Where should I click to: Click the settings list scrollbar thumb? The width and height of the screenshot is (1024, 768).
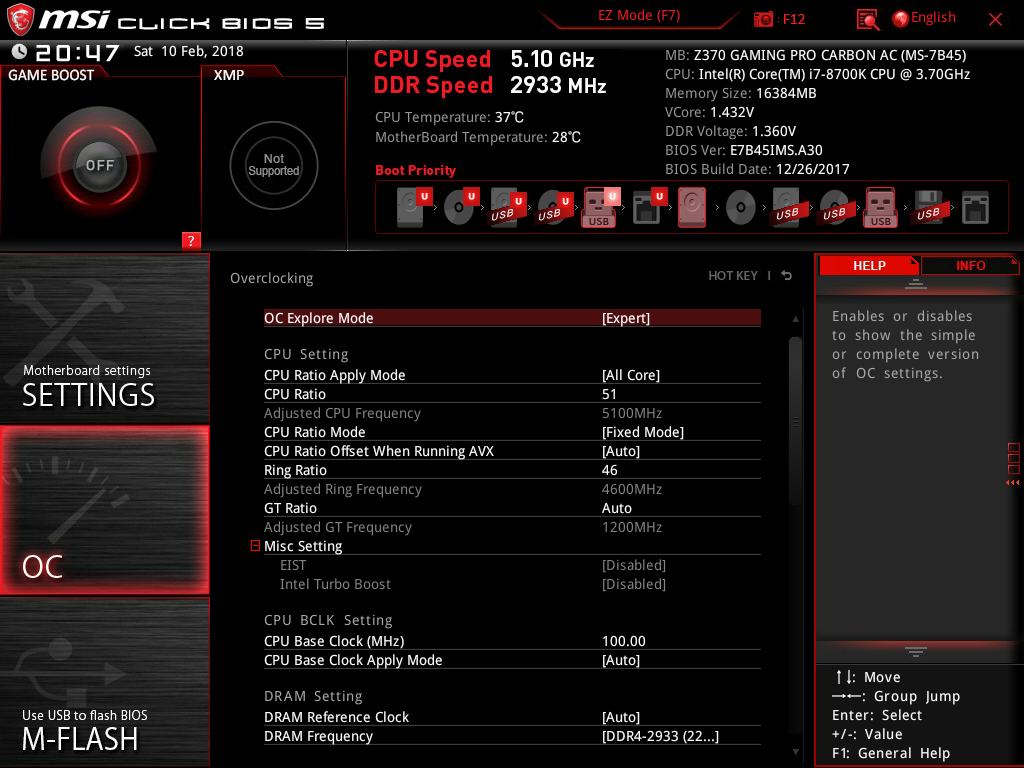[x=795, y=420]
